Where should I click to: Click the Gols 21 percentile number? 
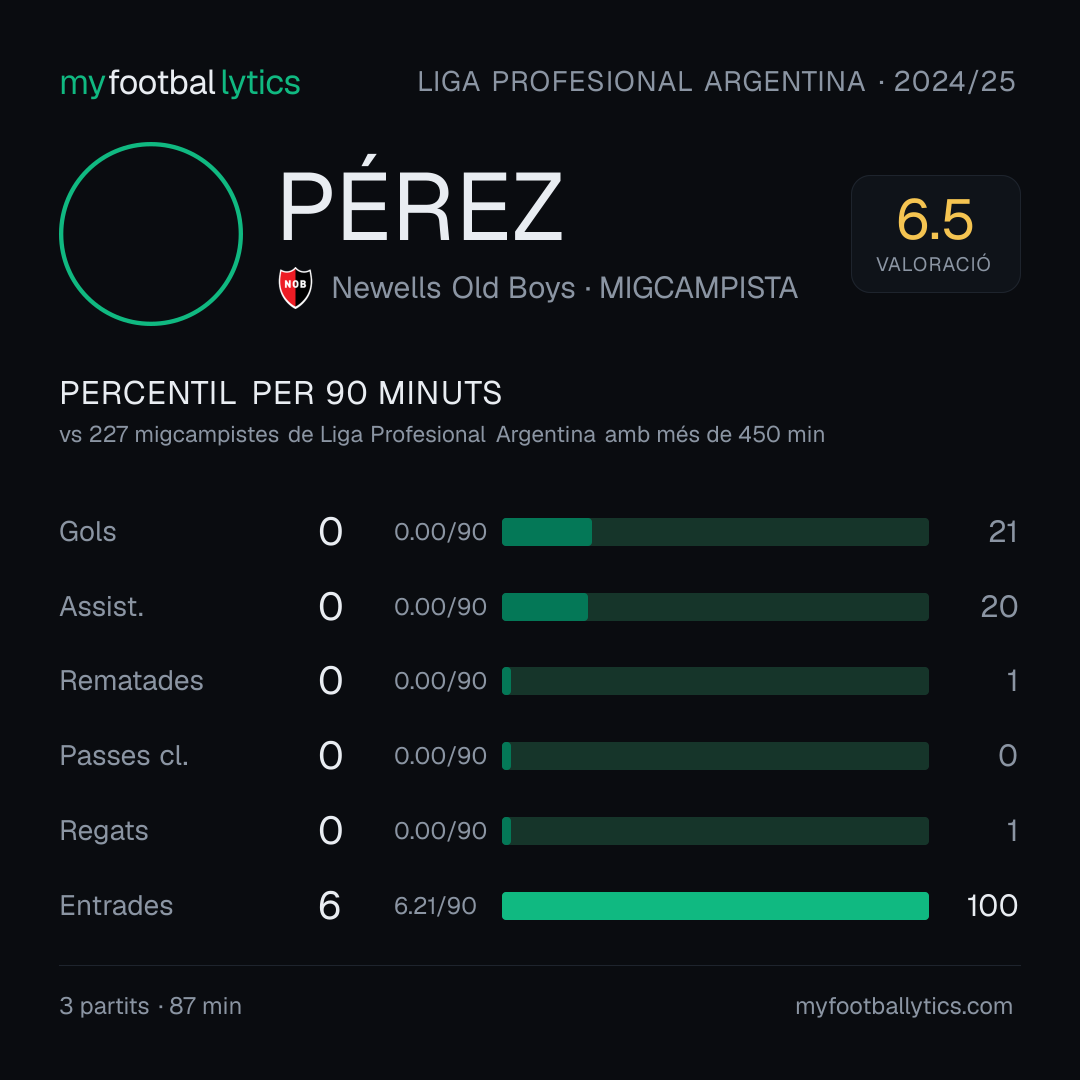pos(1003,532)
